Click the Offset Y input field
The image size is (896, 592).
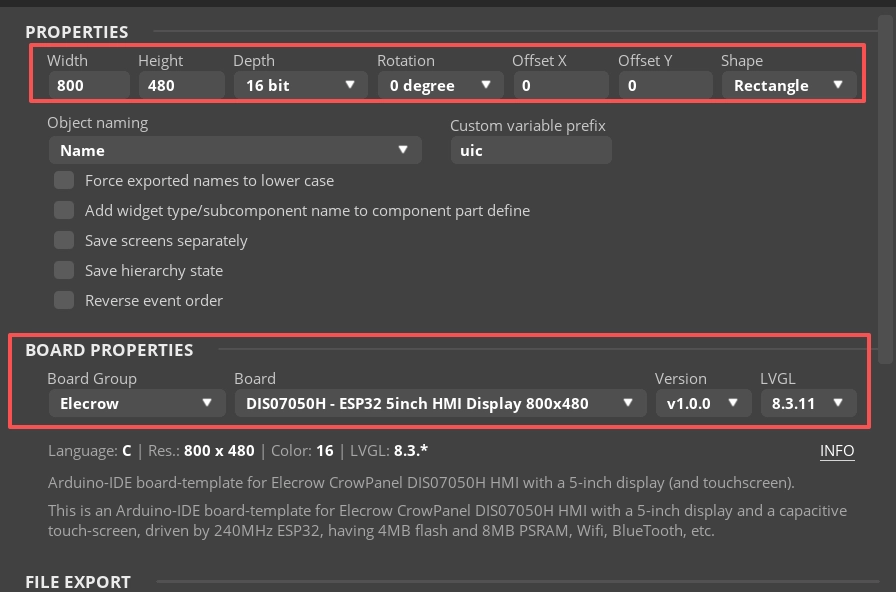[666, 85]
